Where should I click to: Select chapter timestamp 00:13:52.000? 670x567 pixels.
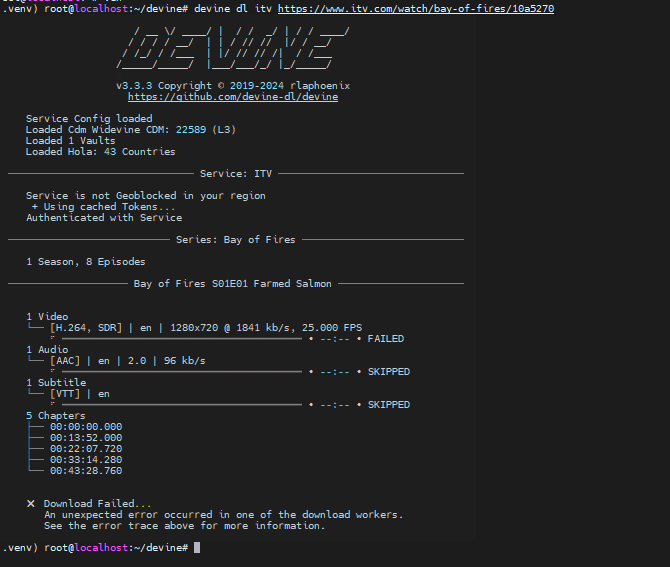click(86, 438)
